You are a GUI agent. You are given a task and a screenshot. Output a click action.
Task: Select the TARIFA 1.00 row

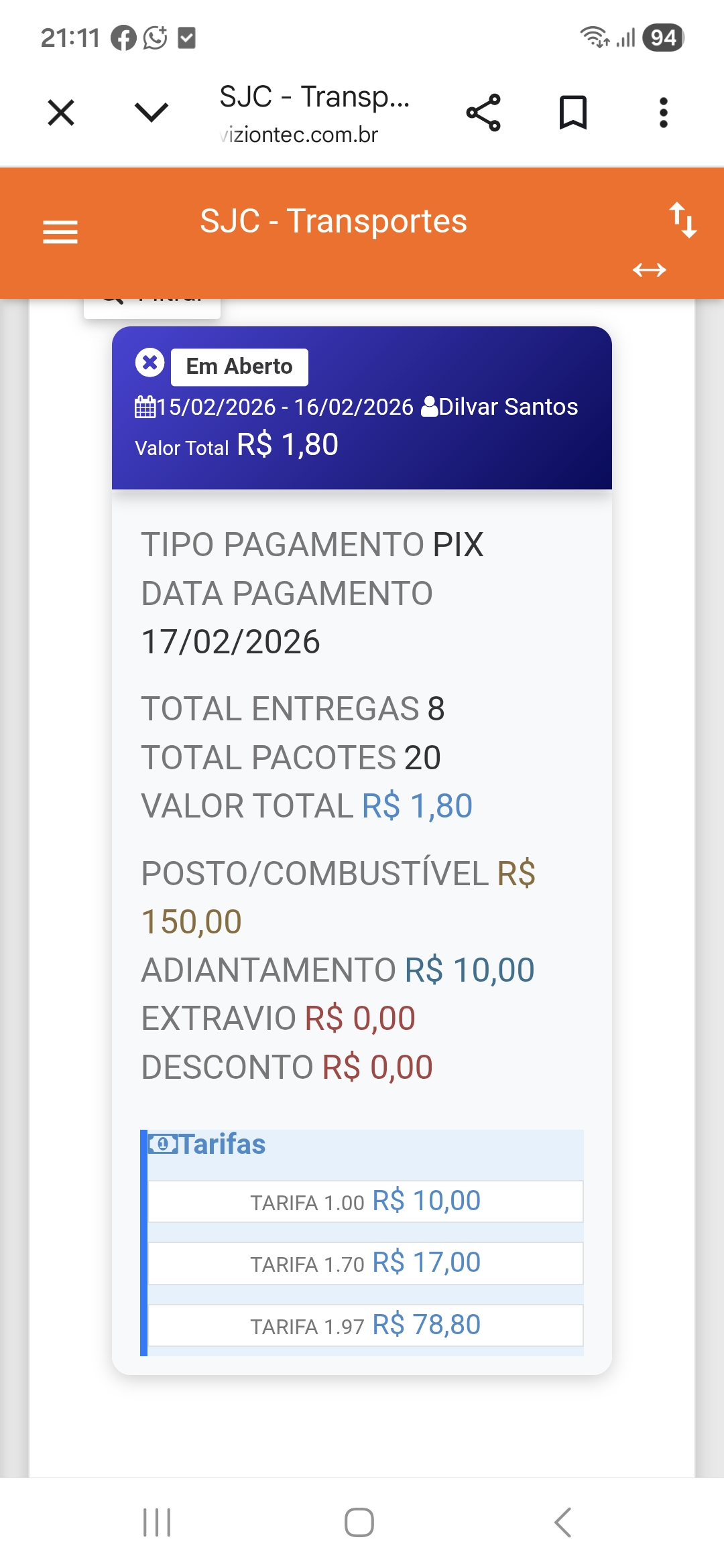[x=365, y=1201]
